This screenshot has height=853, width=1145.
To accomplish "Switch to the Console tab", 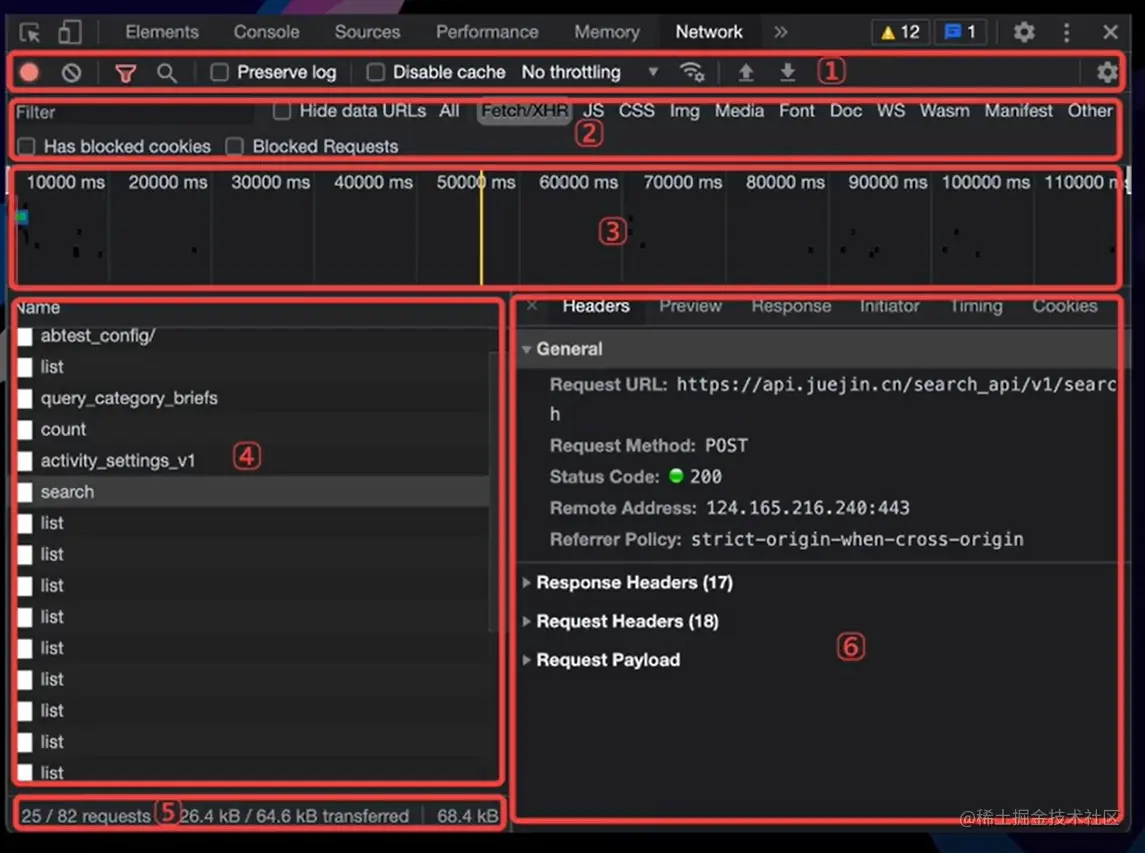I will click(x=267, y=32).
